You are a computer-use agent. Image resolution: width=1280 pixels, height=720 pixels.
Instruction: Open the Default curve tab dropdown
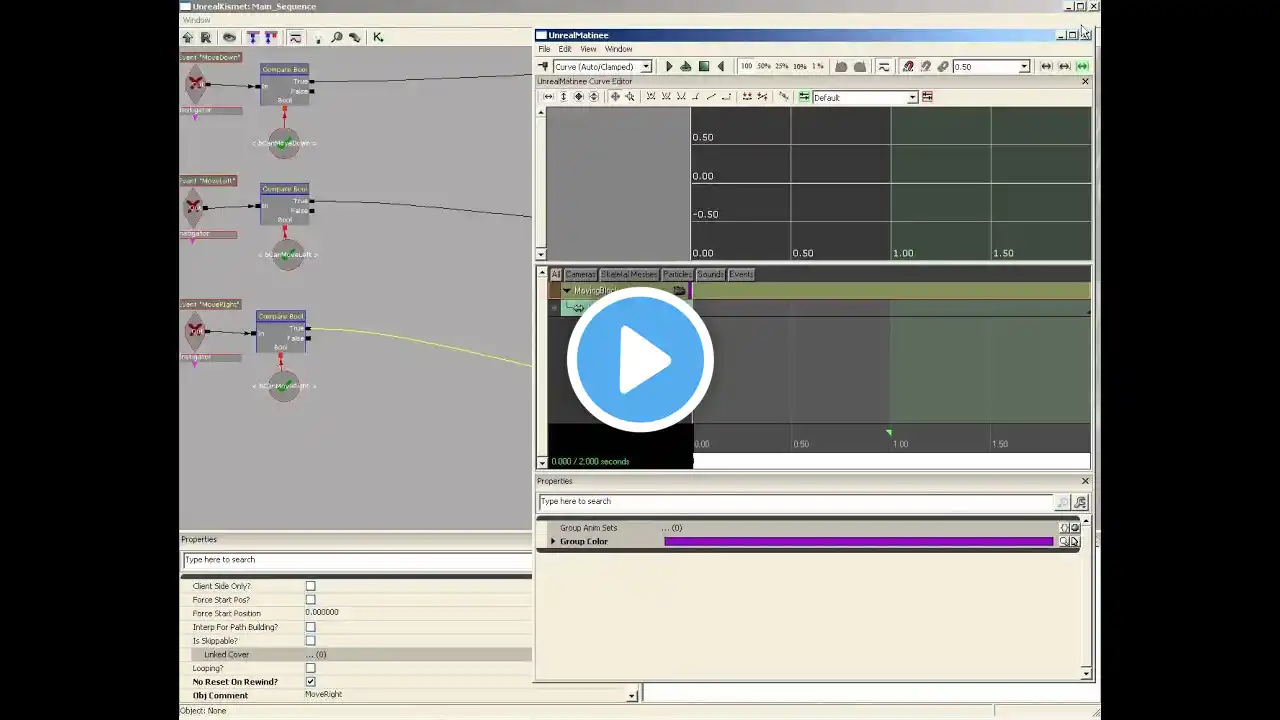coord(912,97)
